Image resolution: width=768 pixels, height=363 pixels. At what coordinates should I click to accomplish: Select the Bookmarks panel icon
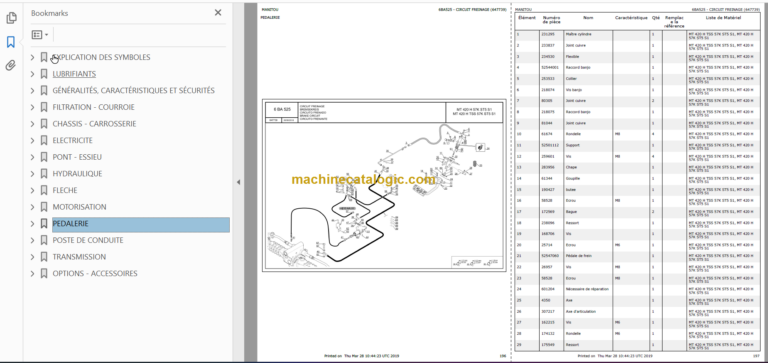(x=11, y=42)
